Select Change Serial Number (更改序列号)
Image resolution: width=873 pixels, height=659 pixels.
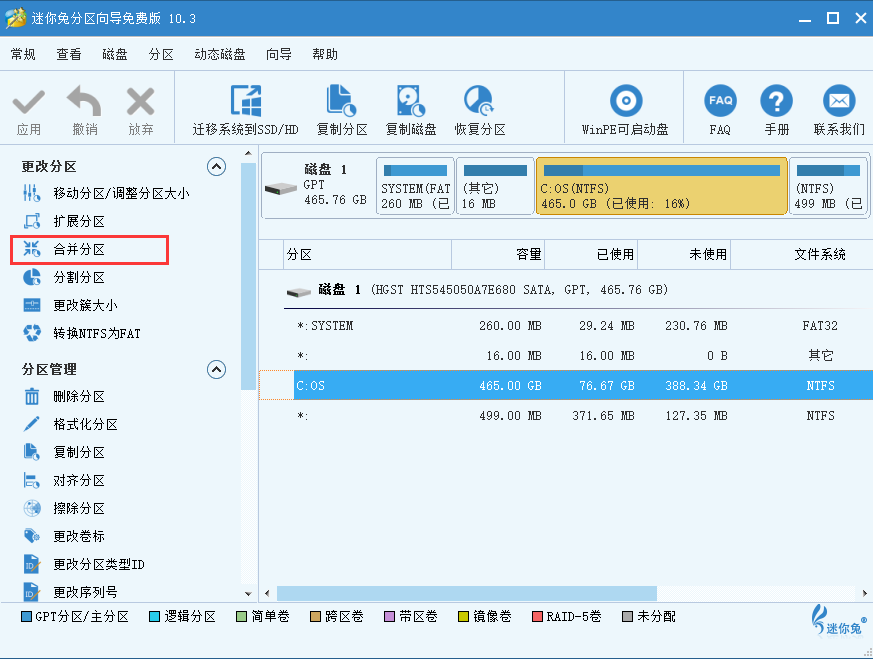[70, 592]
